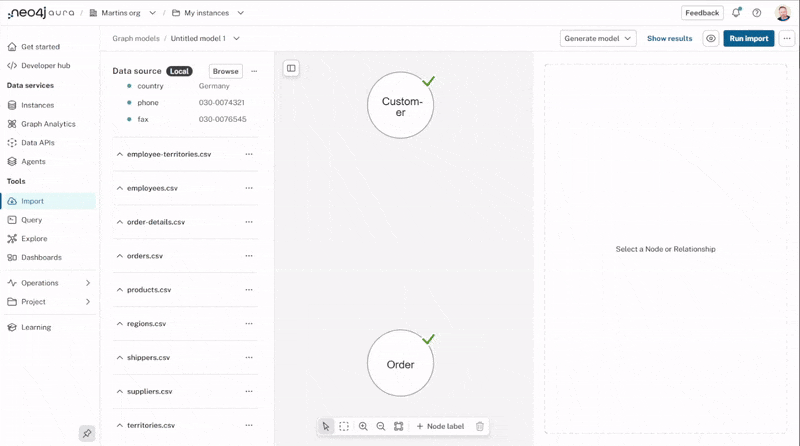
Task: Open Graph Analytics
Action: pos(49,124)
